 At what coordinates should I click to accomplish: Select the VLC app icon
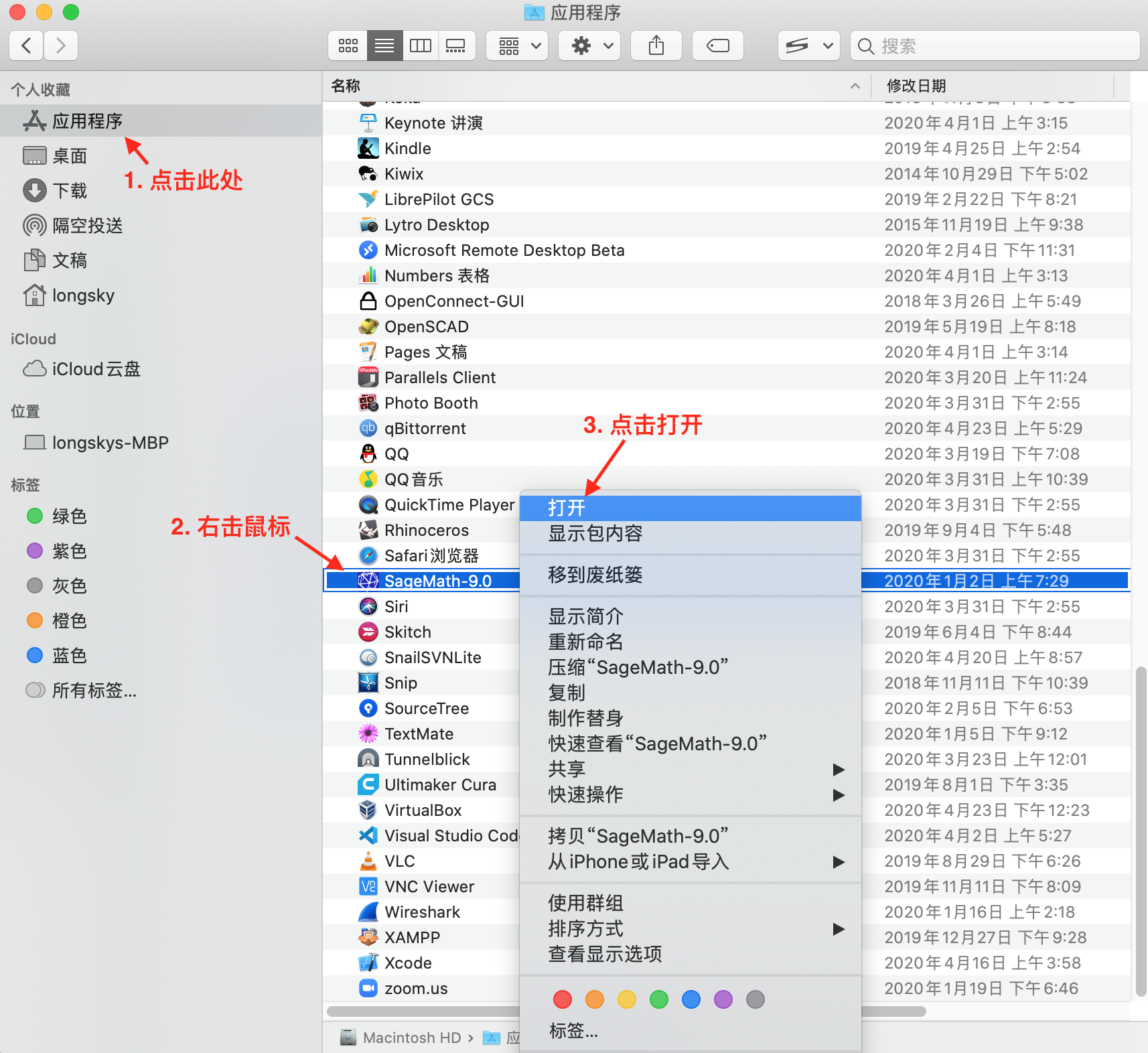coord(368,861)
